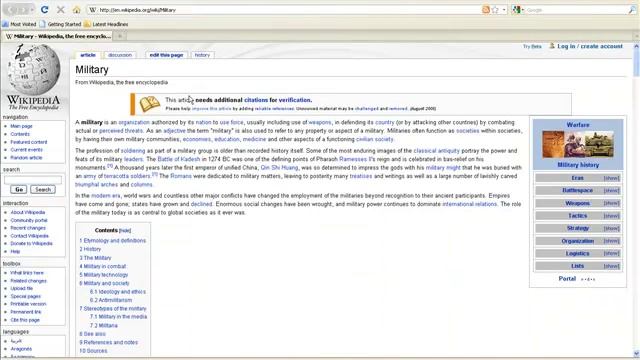Open Recent changes link
640x360 pixels.
pyautogui.click(x=28, y=228)
